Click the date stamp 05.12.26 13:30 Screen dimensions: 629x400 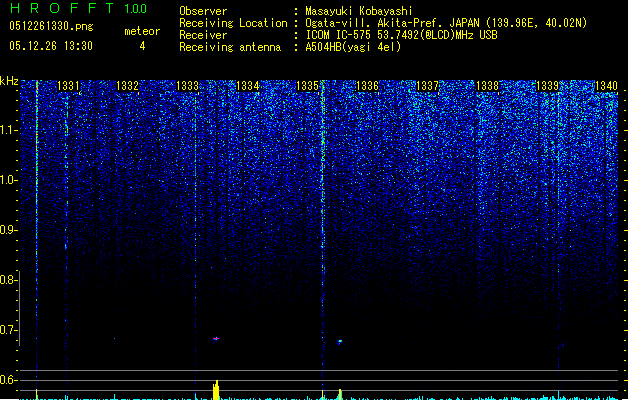pos(51,46)
